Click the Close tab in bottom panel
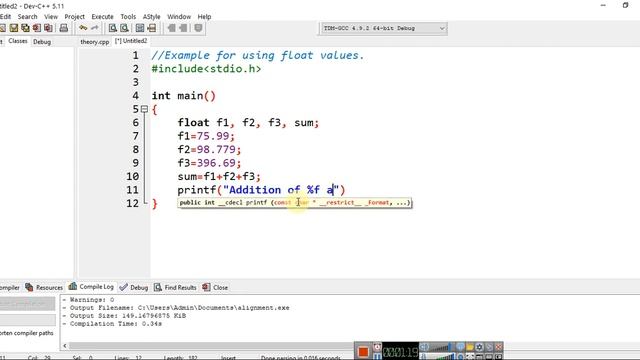Viewport: 640px width, 360px height. (x=215, y=287)
